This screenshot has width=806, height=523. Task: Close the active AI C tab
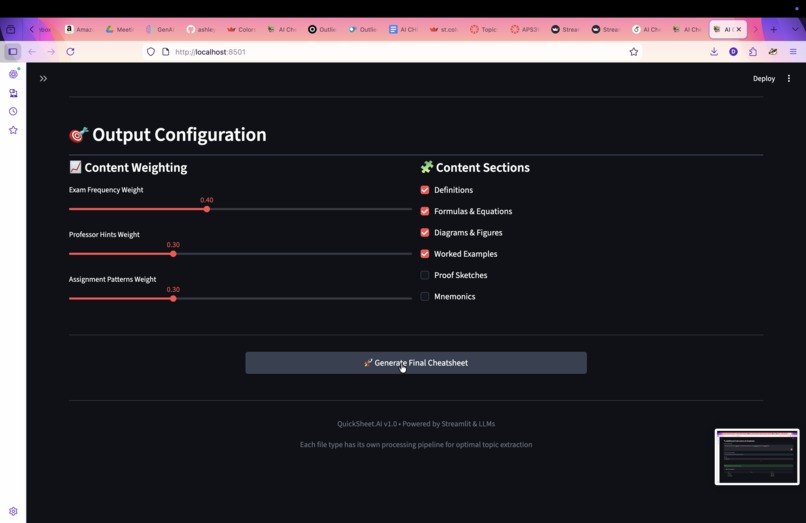739,29
